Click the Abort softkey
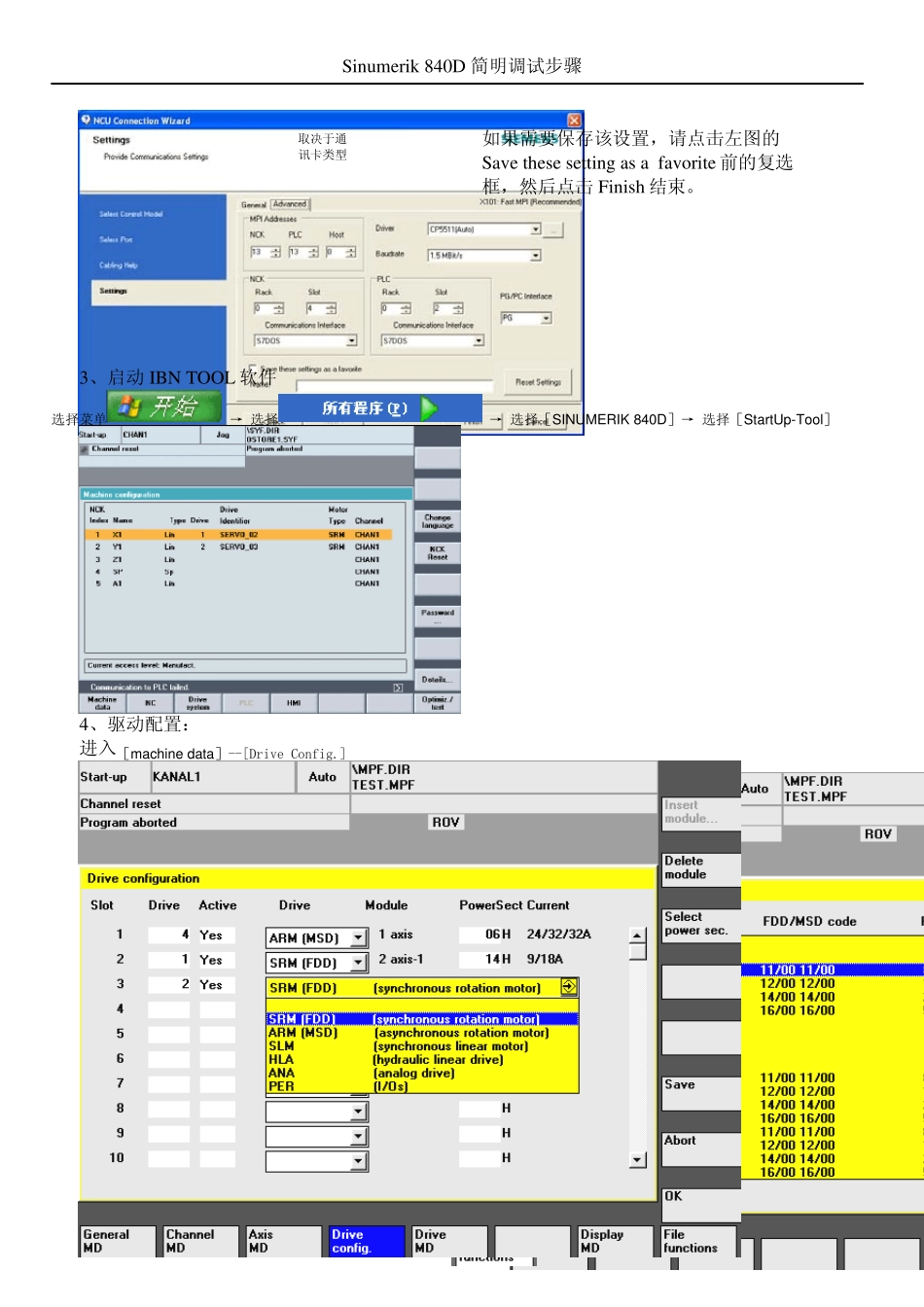 coord(700,1149)
